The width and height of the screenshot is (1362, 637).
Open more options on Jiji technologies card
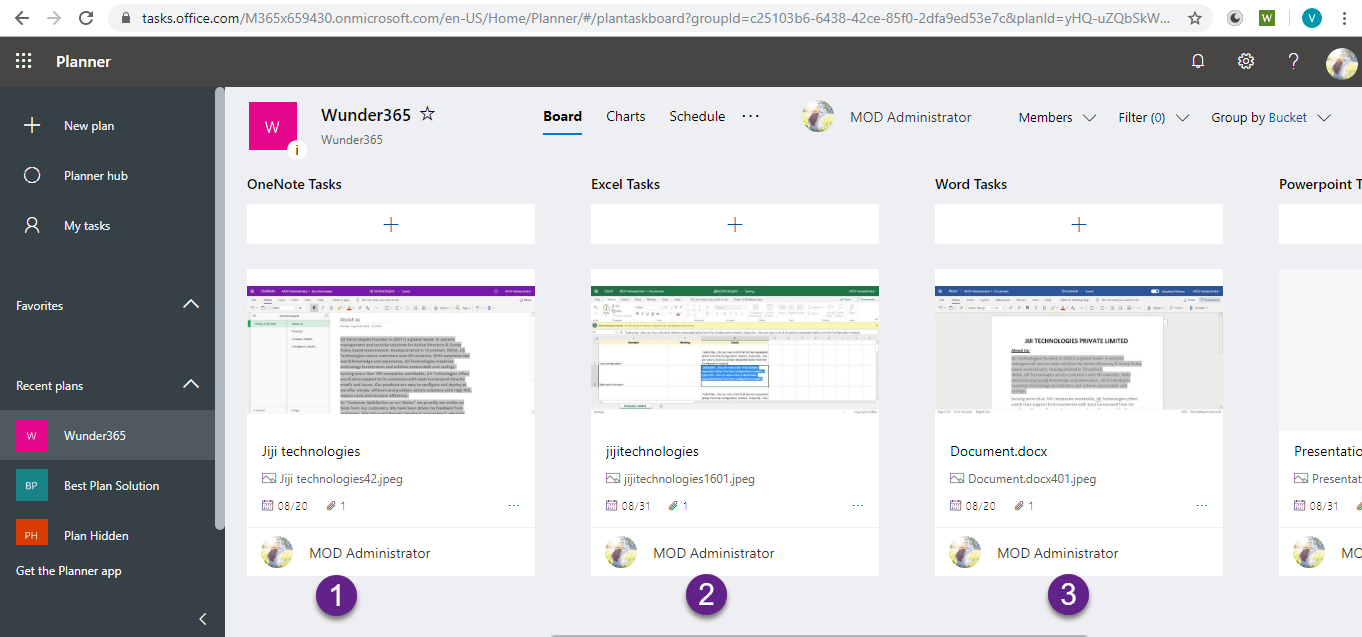tap(514, 506)
